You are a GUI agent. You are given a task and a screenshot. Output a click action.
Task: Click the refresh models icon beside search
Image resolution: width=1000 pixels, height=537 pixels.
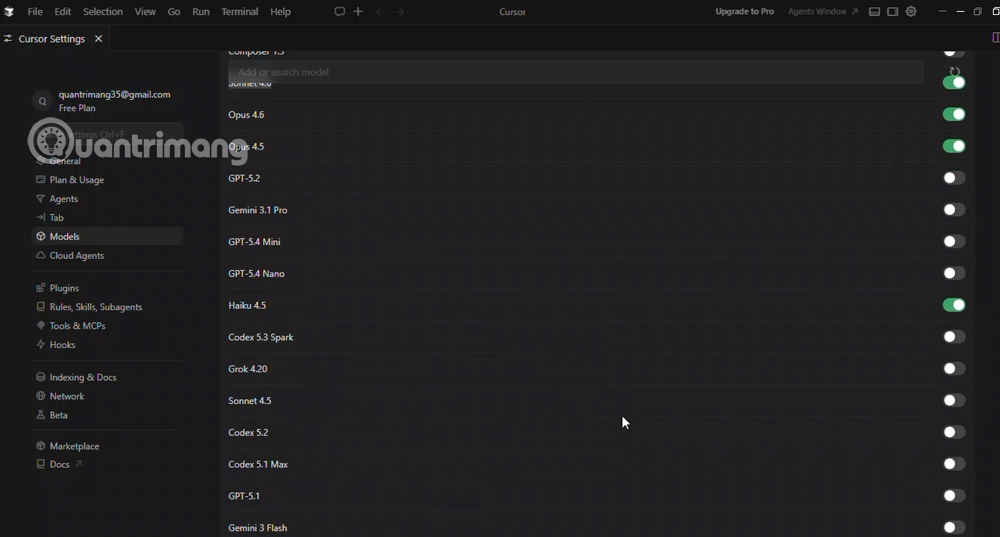pyautogui.click(x=954, y=72)
